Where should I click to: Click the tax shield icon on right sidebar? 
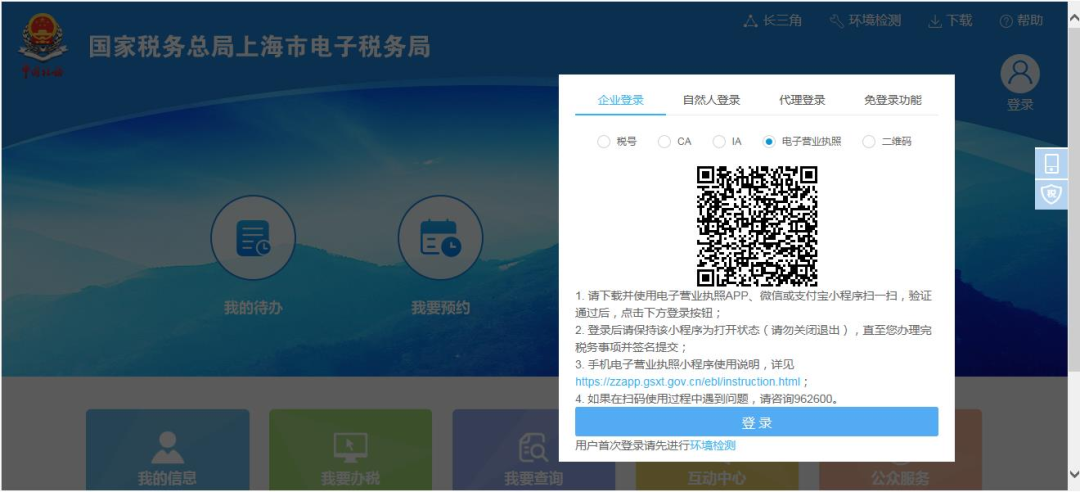coord(1051,194)
